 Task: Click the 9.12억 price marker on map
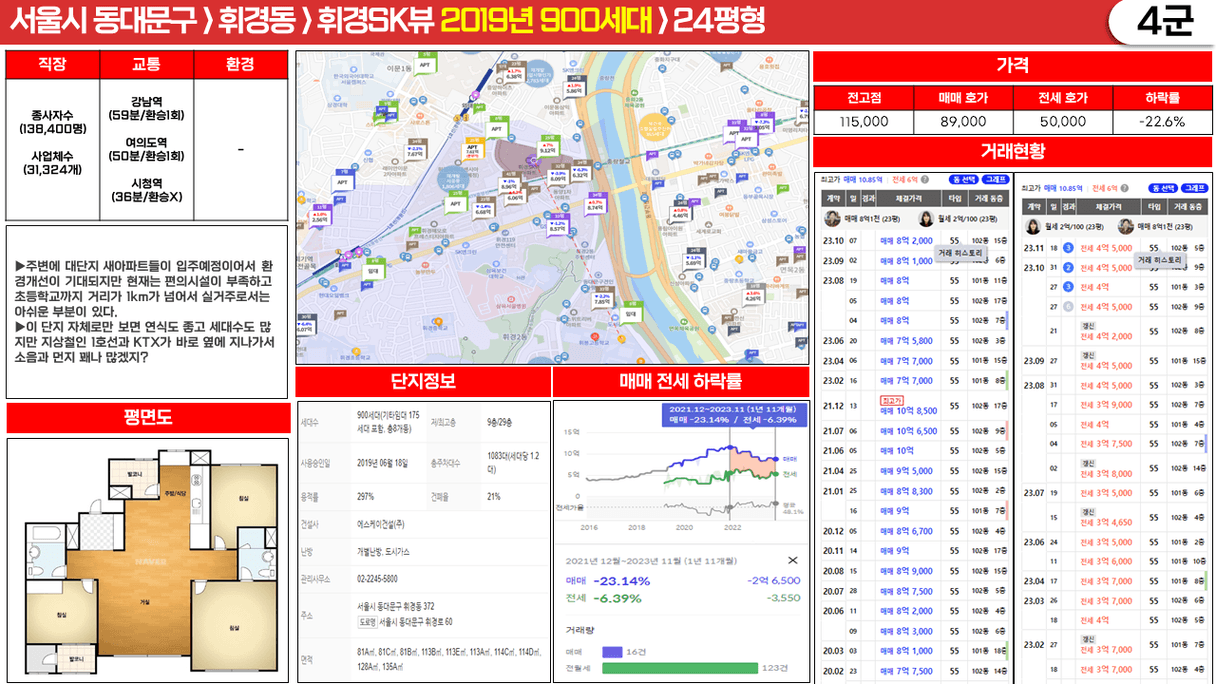click(548, 146)
